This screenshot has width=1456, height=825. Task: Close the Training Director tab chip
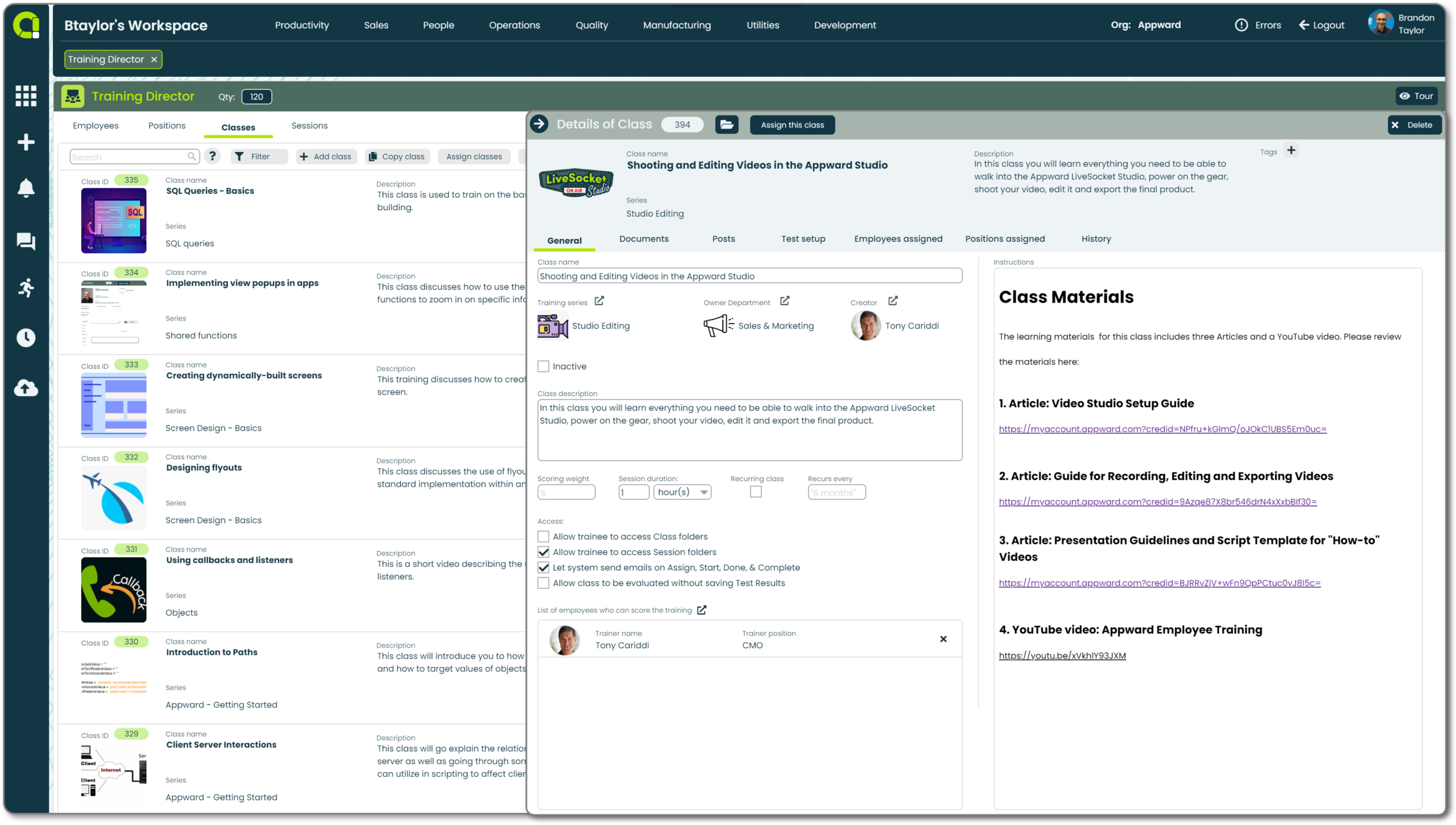pyautogui.click(x=154, y=59)
